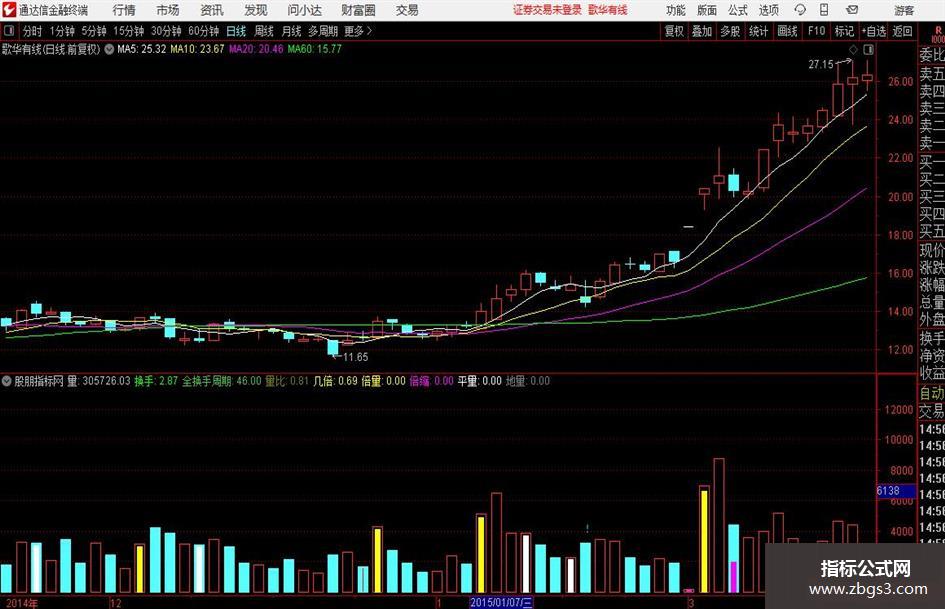This screenshot has height=609, width=945.
Task: Toggle the left panel icon beside 分时
Action: point(8,31)
